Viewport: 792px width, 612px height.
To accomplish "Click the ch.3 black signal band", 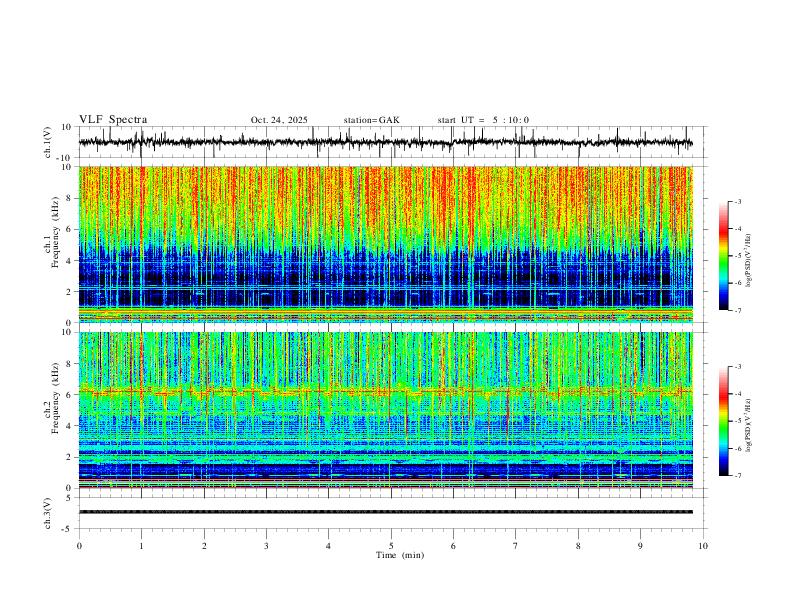I will (x=386, y=512).
